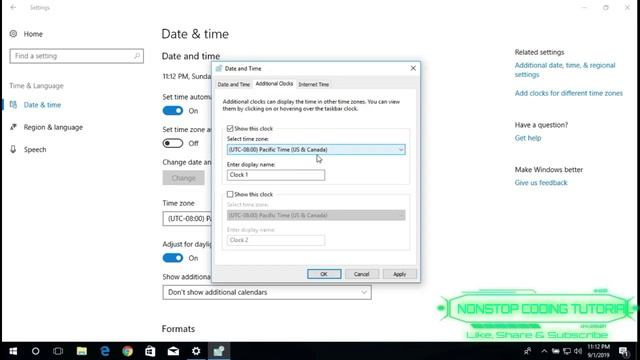Click the Date and Time taskbar item

(x=219, y=351)
